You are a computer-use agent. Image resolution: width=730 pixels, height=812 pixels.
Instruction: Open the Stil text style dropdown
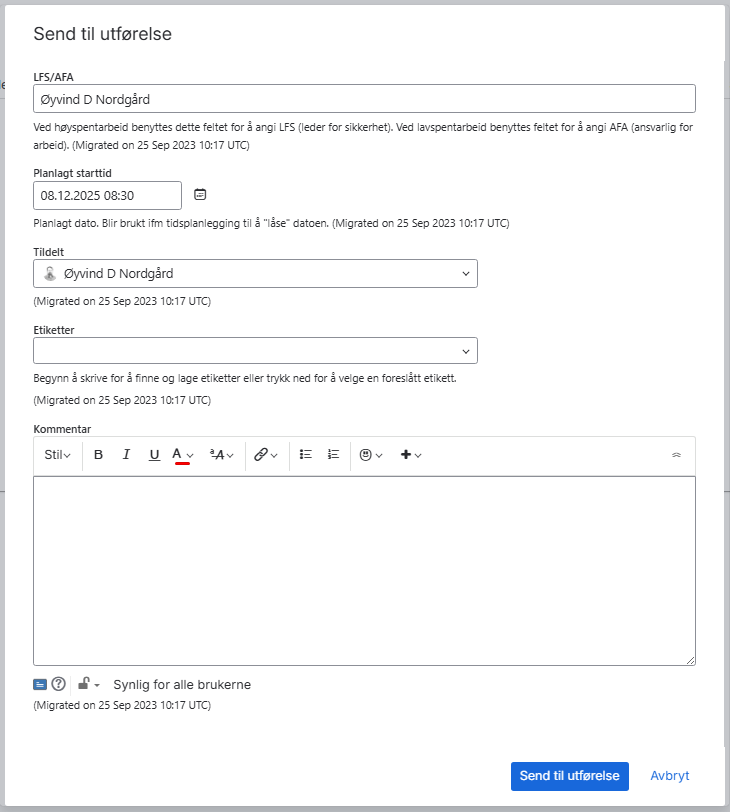pos(57,455)
